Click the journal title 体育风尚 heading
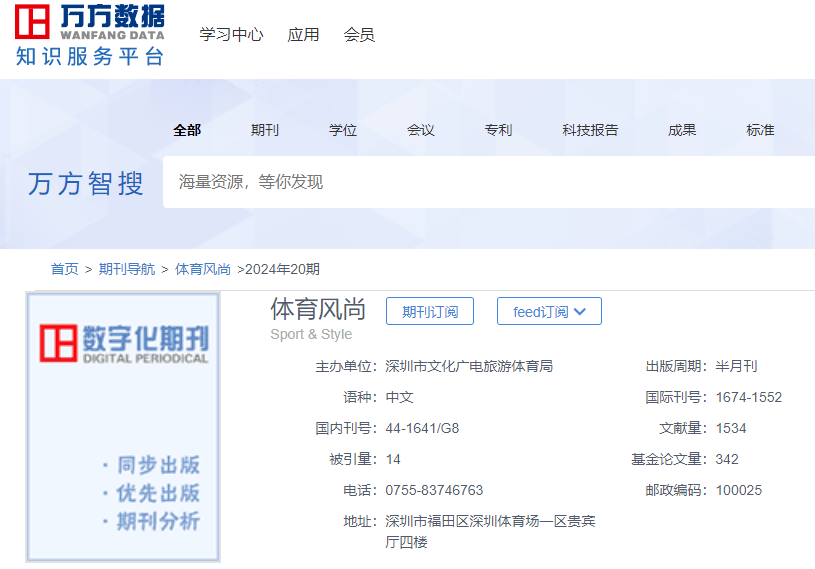Image resolution: width=815 pixels, height=569 pixels. coord(318,309)
